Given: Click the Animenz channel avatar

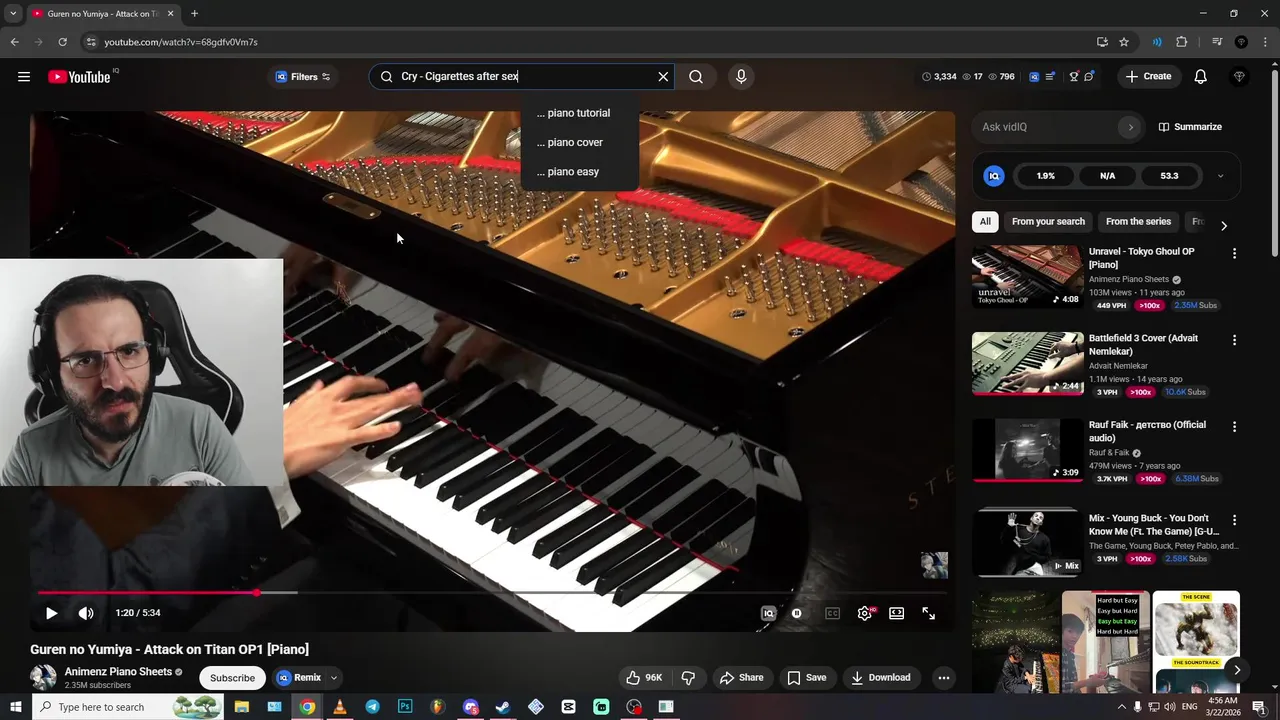Looking at the screenshot, I should [x=43, y=677].
